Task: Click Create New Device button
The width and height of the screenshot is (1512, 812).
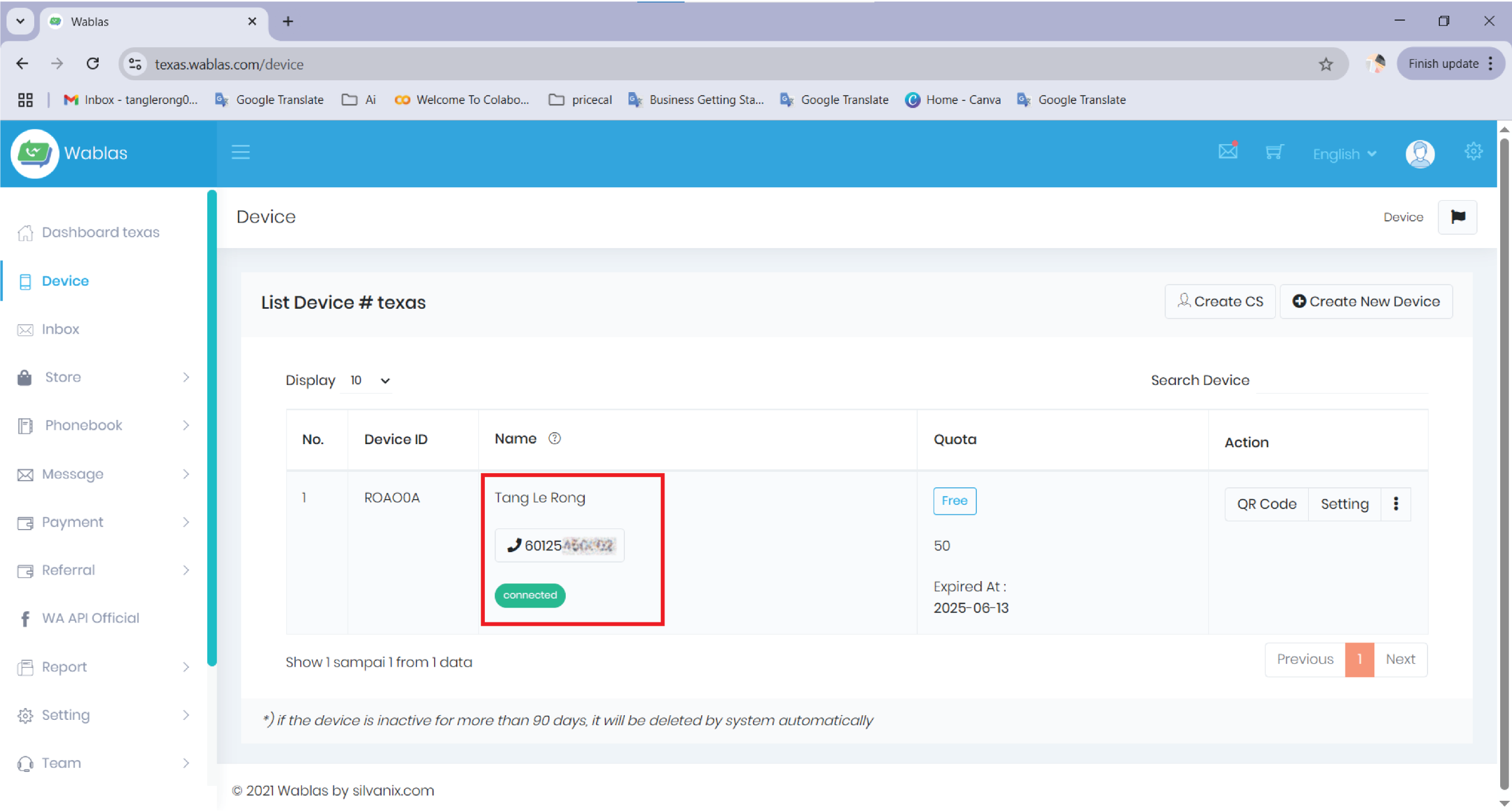Action: pyautogui.click(x=1366, y=301)
